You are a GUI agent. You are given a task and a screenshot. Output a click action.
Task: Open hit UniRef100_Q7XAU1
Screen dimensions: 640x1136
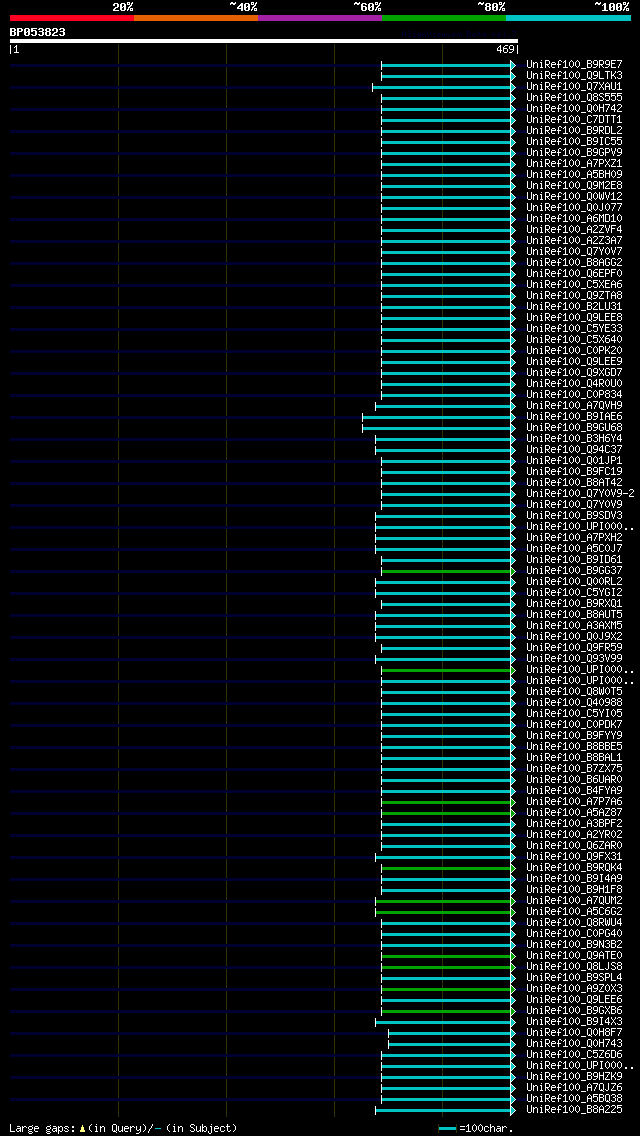[574, 86]
